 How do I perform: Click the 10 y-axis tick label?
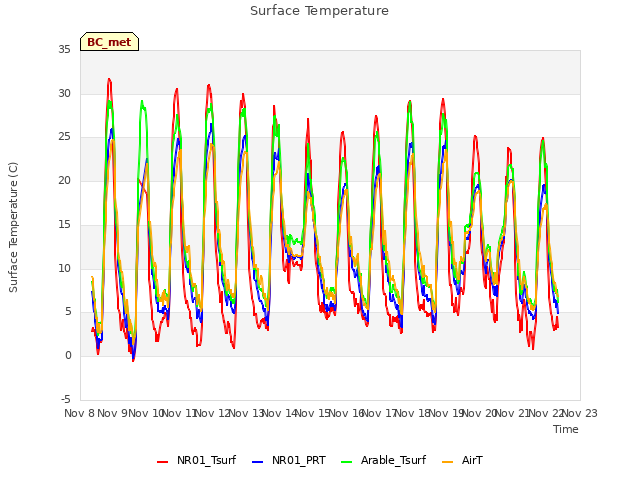64,268
